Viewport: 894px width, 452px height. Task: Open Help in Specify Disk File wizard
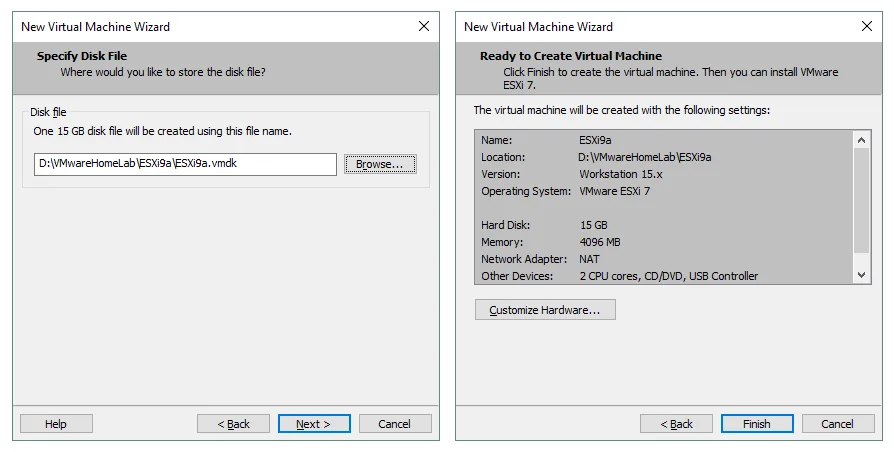tap(56, 424)
